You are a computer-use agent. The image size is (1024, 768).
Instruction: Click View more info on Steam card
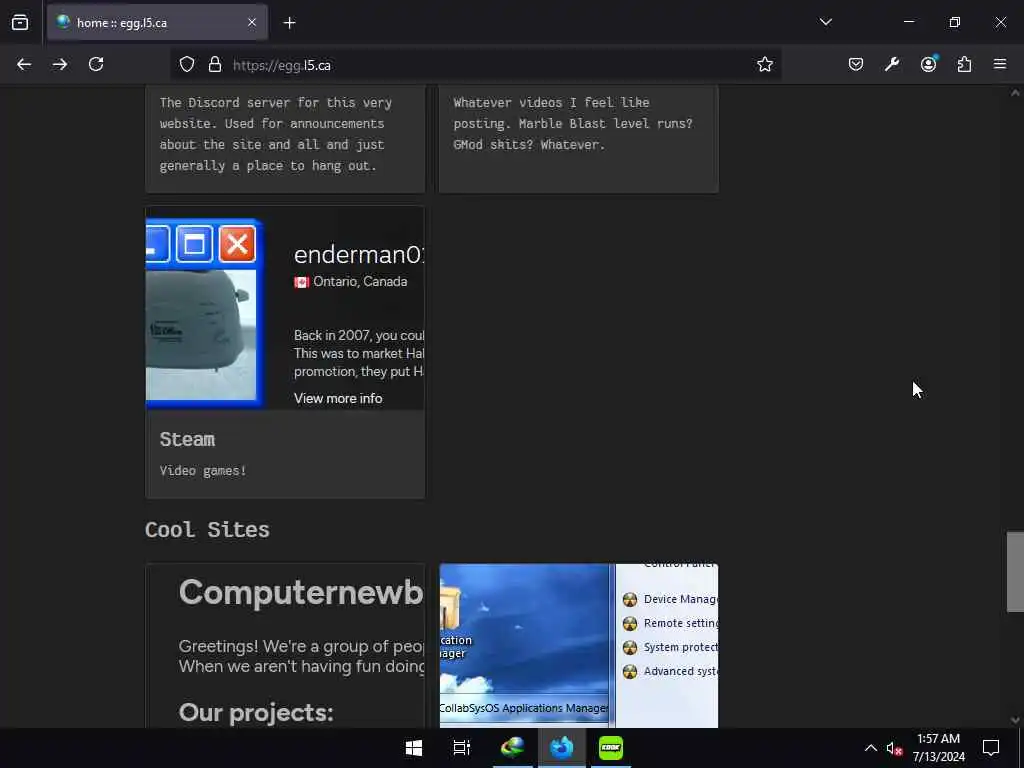tap(338, 398)
